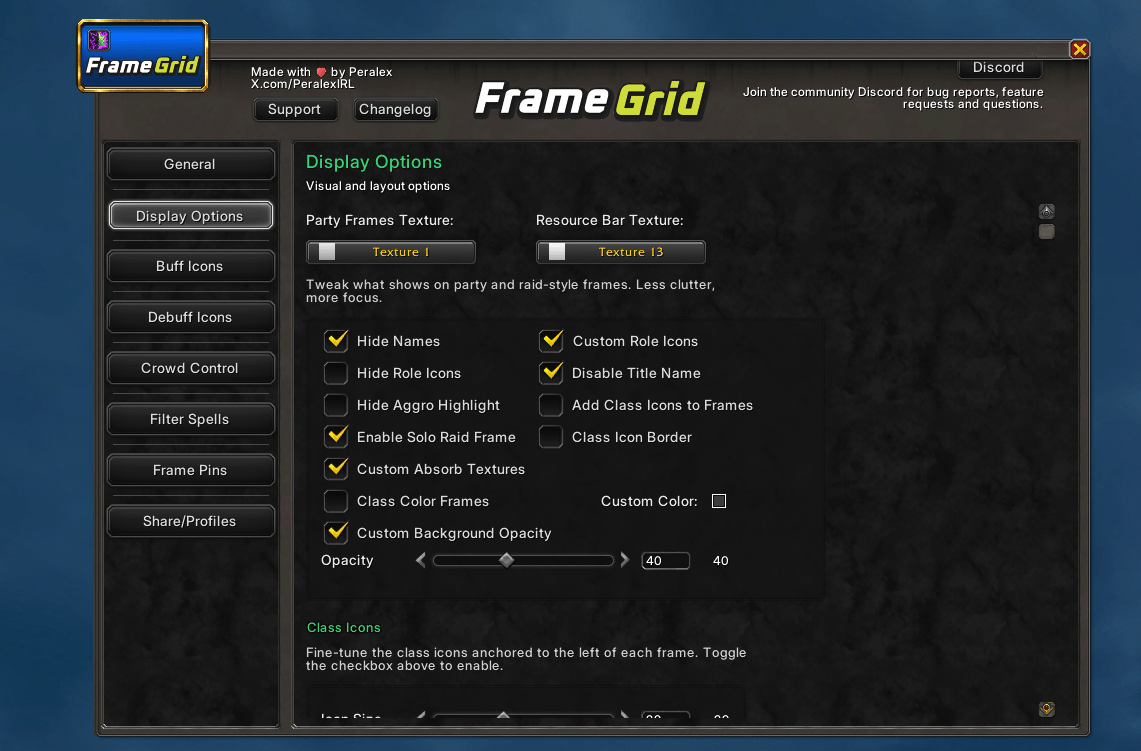Toggle Enable Solo Raid Frame checkbox
Image resolution: width=1141 pixels, height=751 pixels.
336,437
